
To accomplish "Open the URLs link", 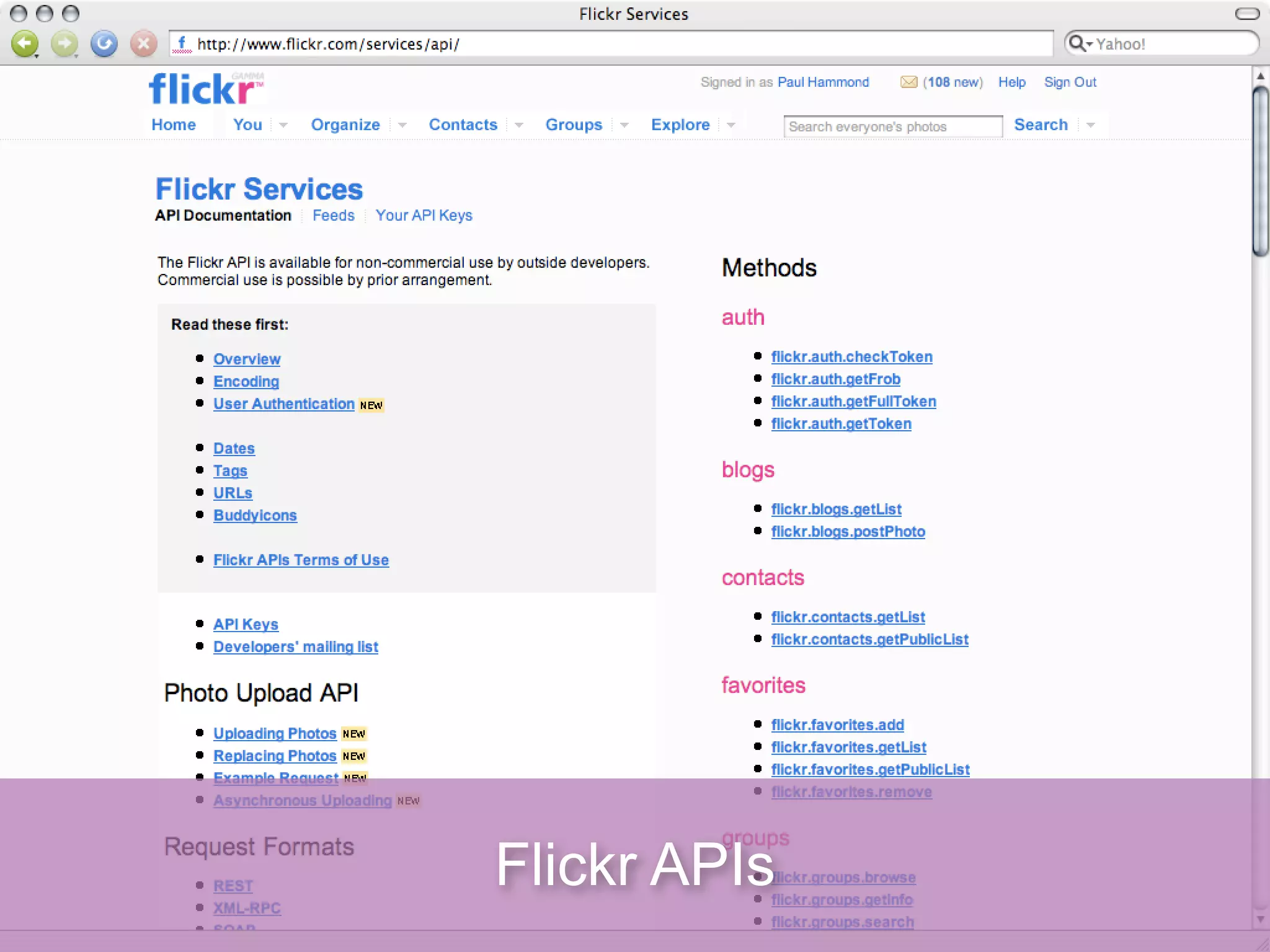I will click(233, 493).
